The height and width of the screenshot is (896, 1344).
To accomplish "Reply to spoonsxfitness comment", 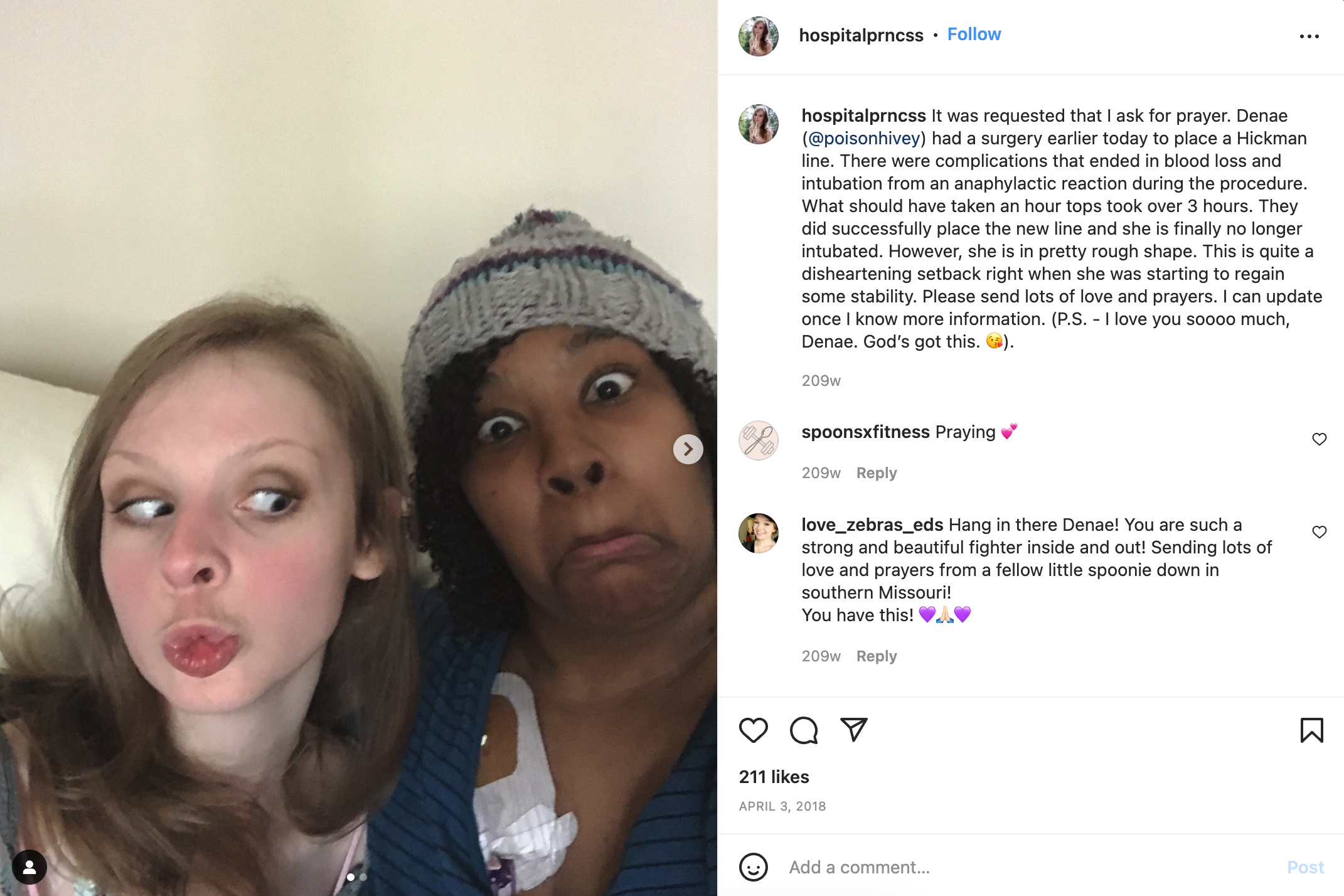I will (x=877, y=473).
